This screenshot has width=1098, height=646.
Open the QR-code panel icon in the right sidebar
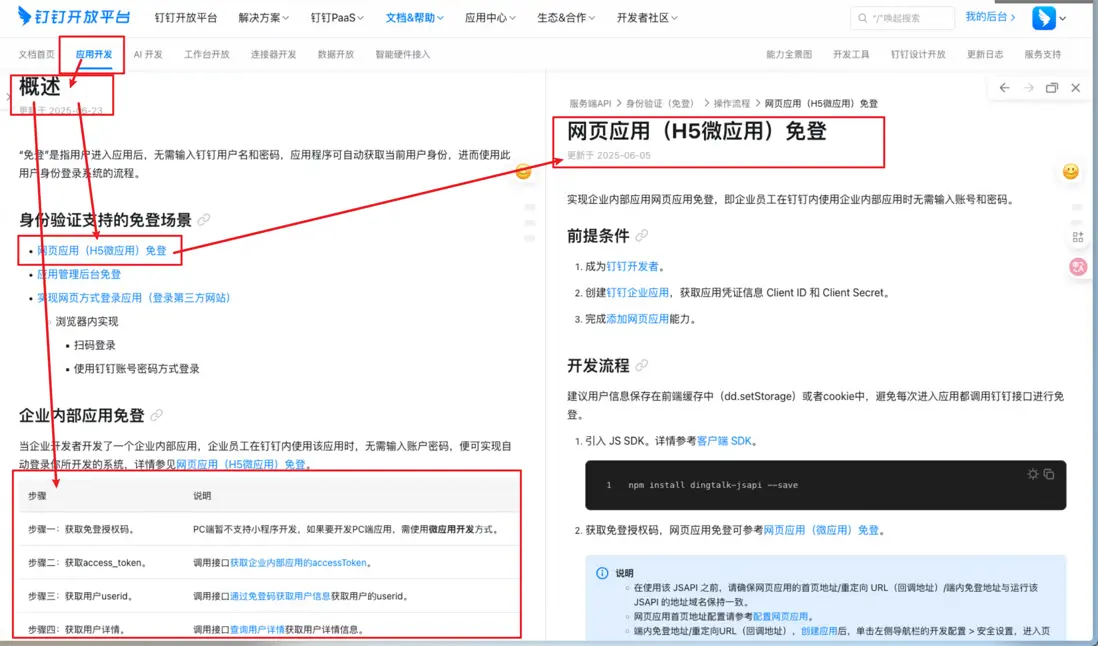(1077, 236)
